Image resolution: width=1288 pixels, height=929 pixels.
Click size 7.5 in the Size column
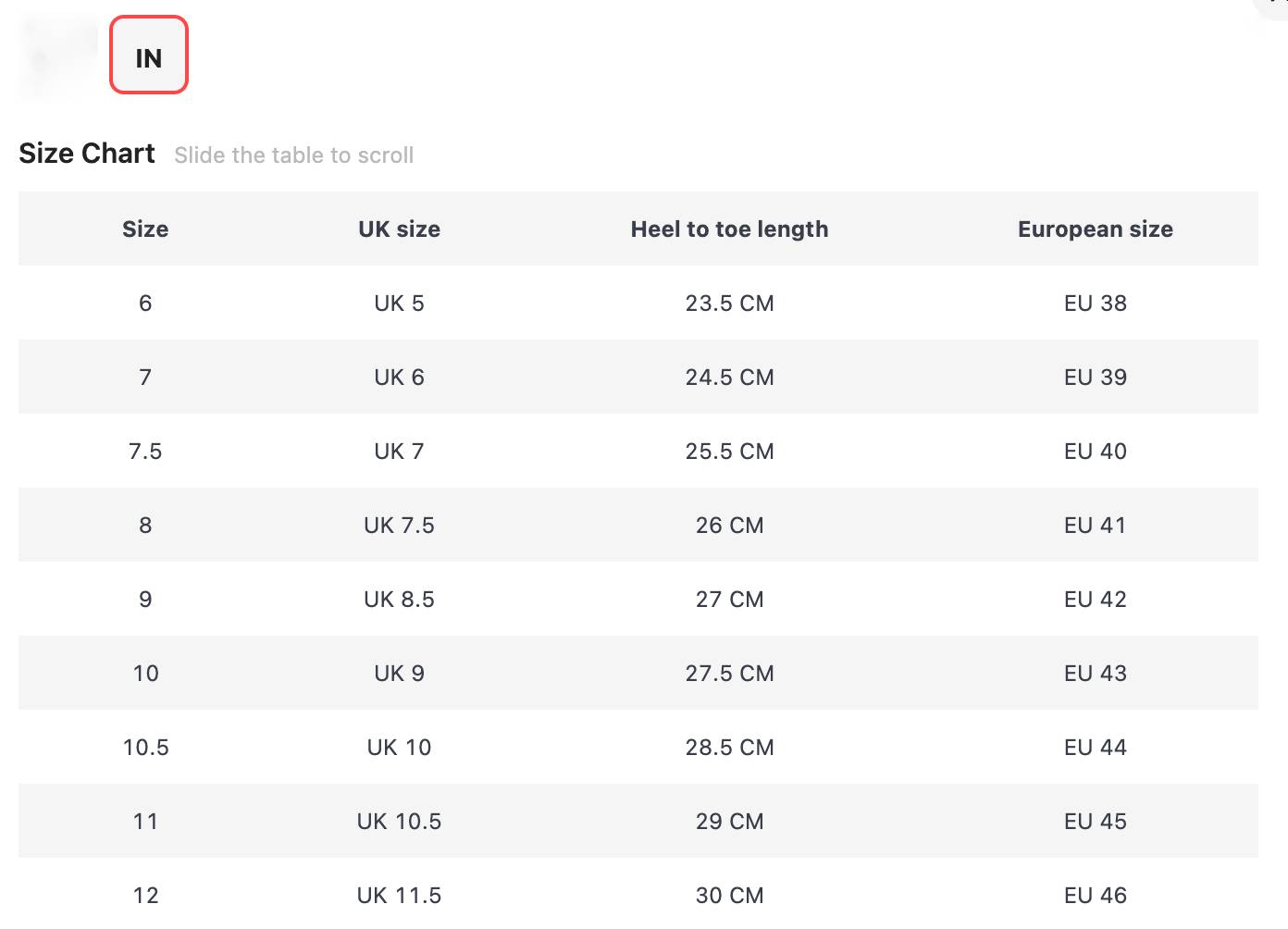click(145, 452)
